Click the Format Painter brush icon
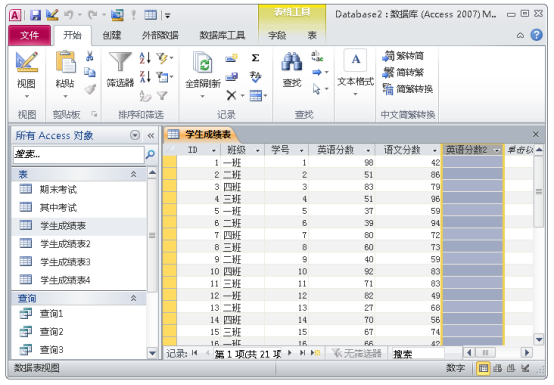 [90, 89]
